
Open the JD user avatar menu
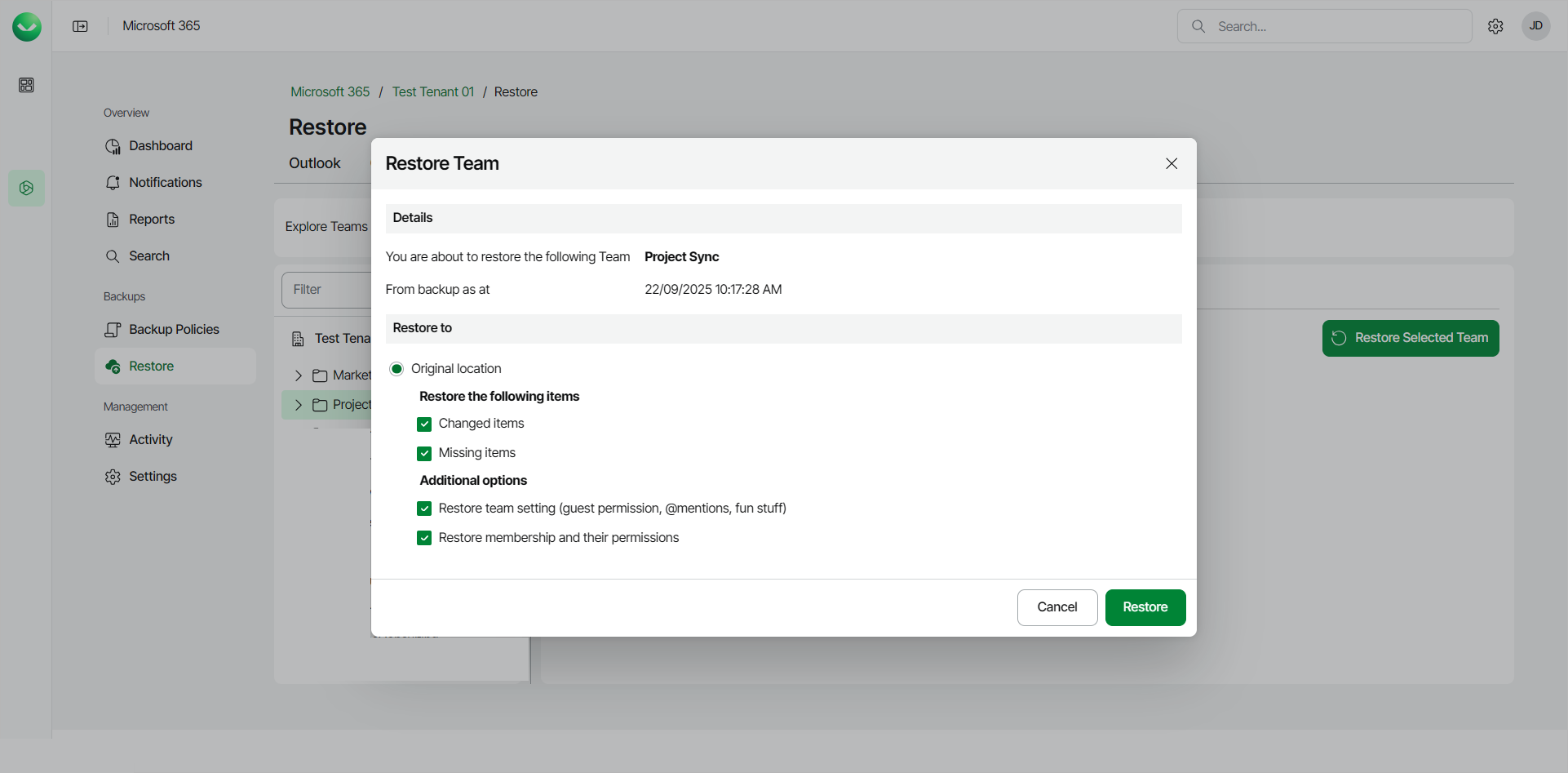1535,26
